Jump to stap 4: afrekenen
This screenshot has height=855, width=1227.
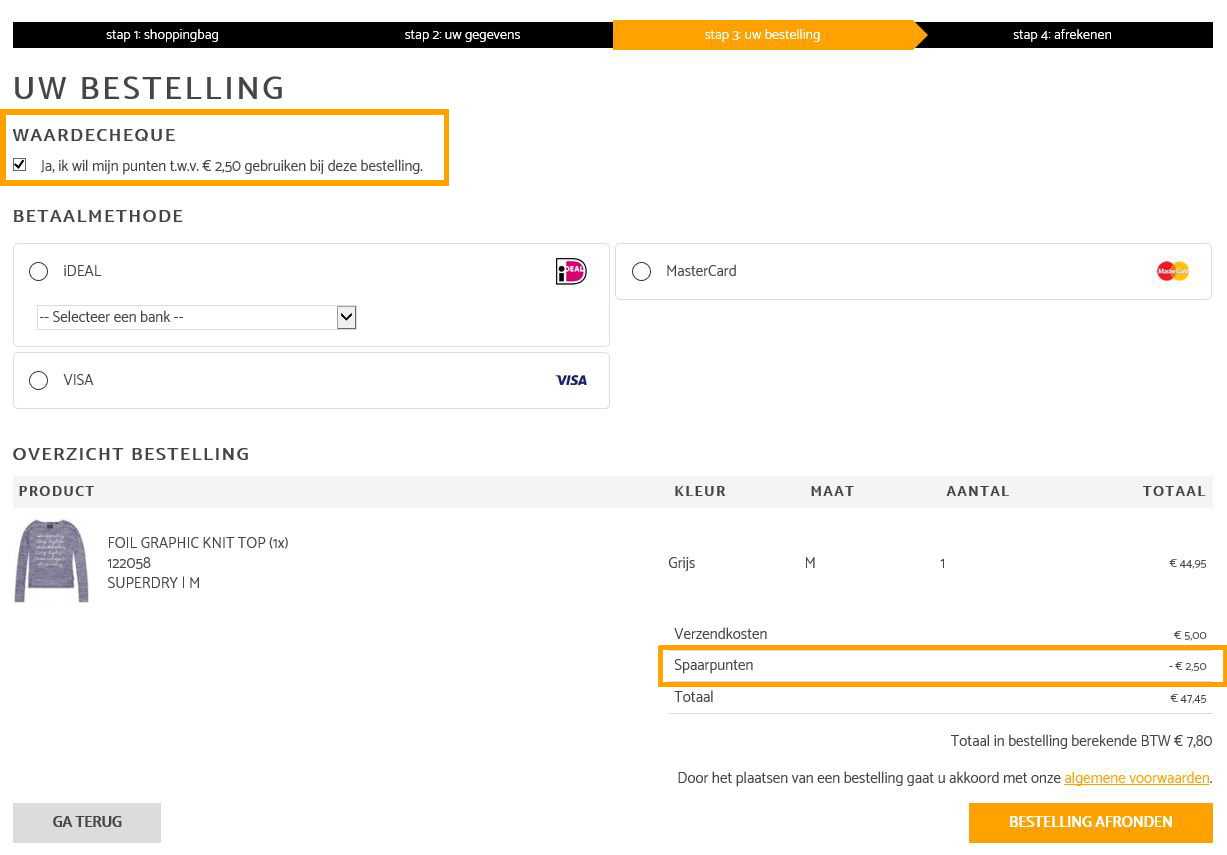tap(1062, 35)
